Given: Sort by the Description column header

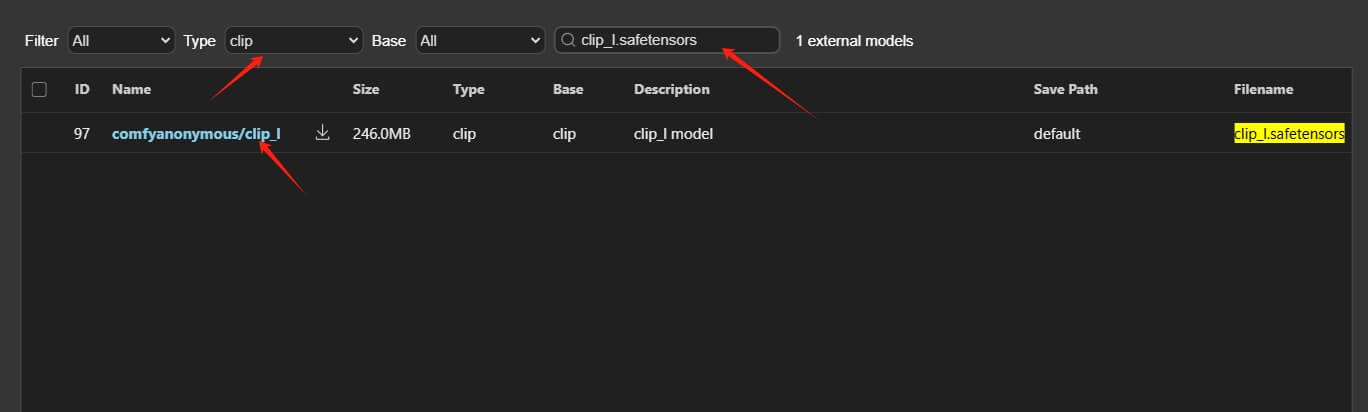Looking at the screenshot, I should [671, 90].
